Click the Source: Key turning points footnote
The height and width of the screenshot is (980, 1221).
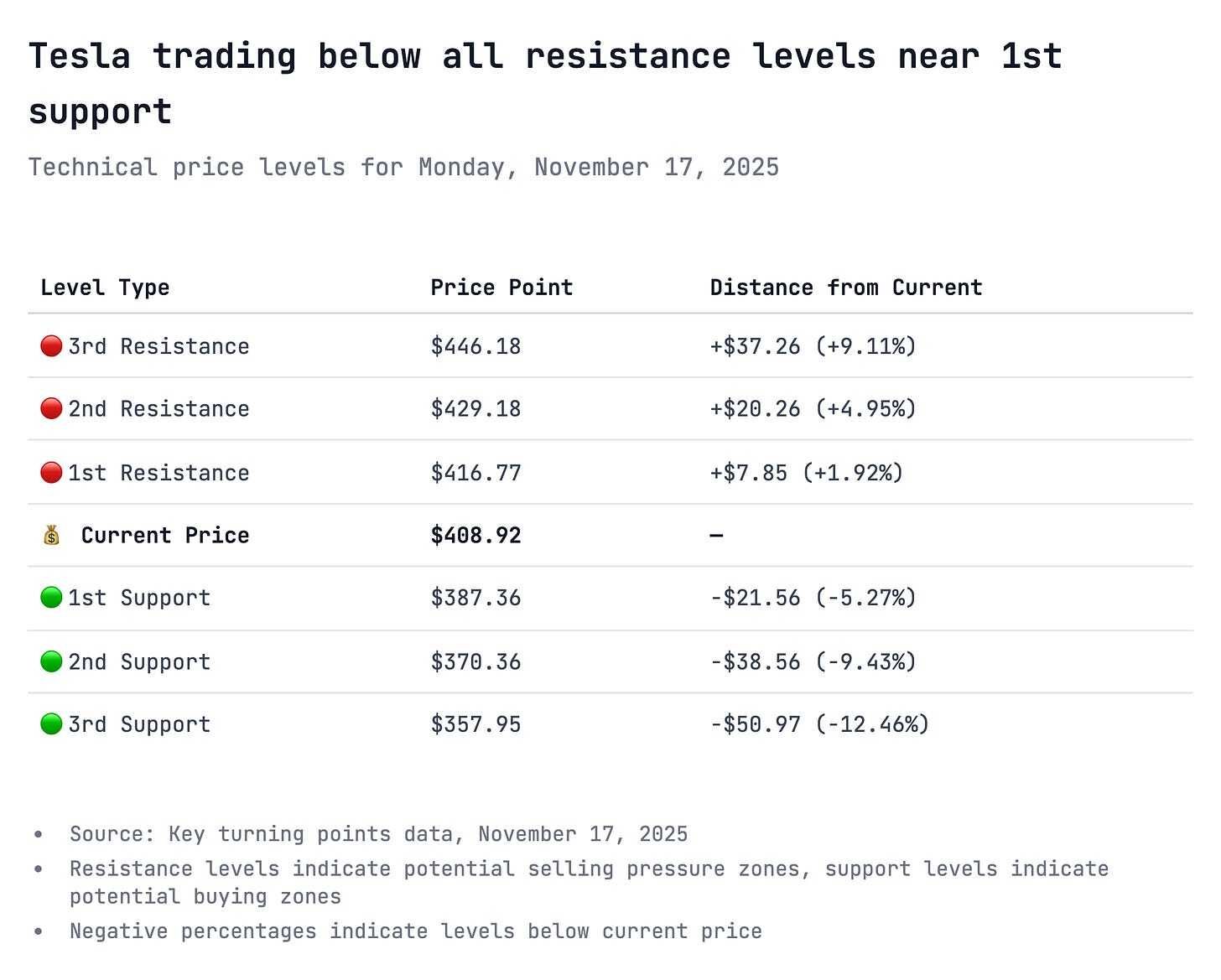coord(378,834)
